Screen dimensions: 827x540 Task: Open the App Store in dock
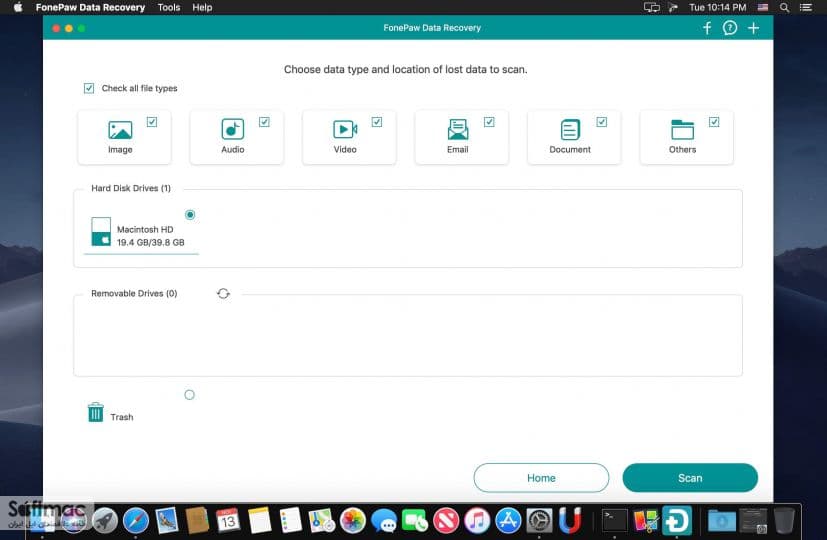[x=508, y=520]
